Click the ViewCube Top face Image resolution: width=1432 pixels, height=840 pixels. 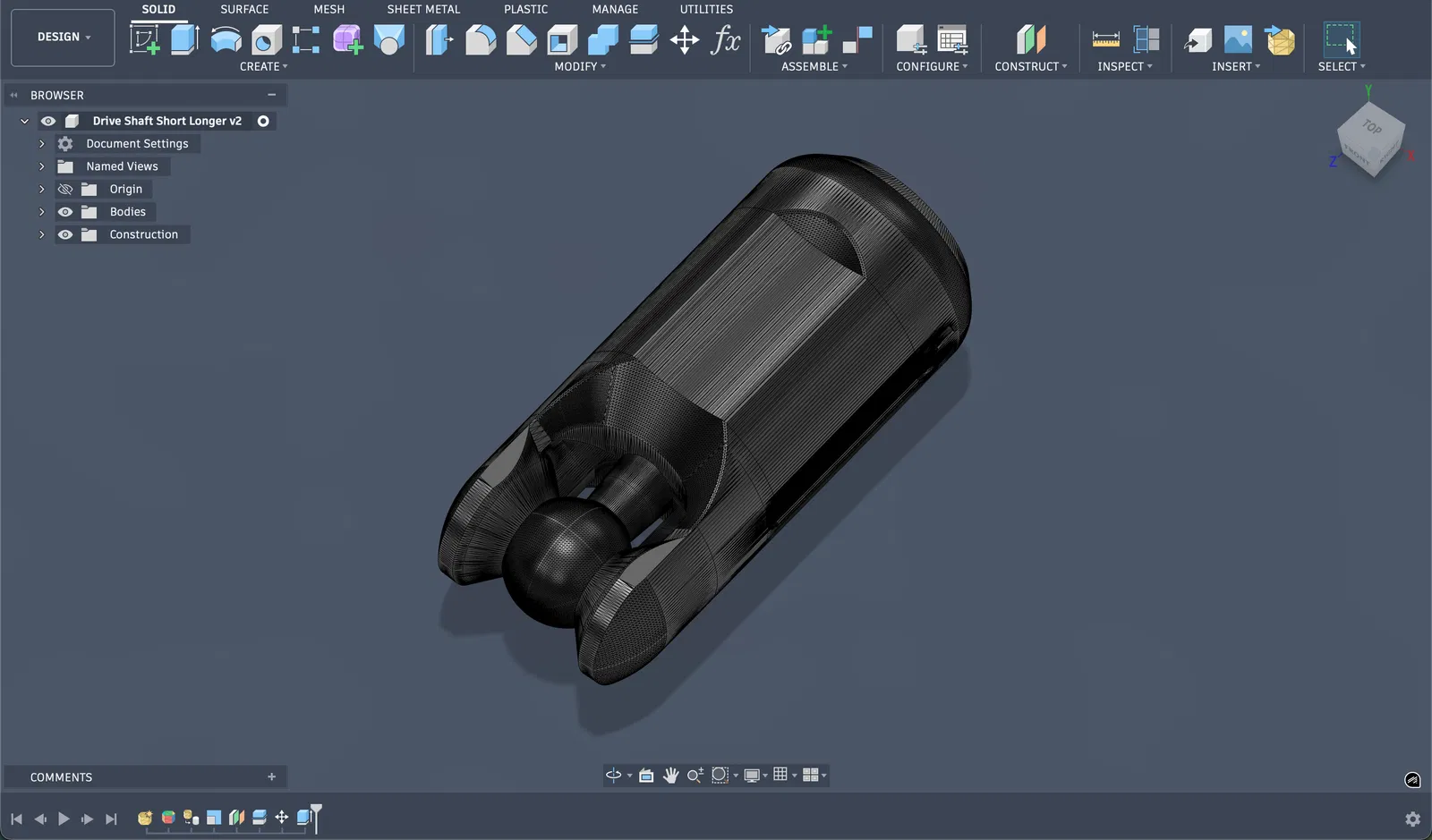[x=1372, y=127]
